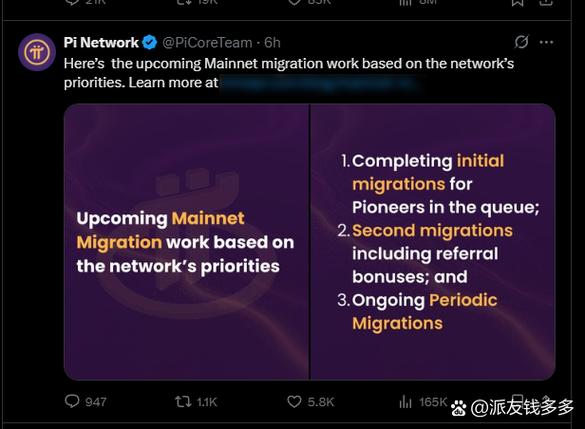Screen dimensions: 585x429
Task: Bookmark the previous post at the top edge
Action: point(518,3)
